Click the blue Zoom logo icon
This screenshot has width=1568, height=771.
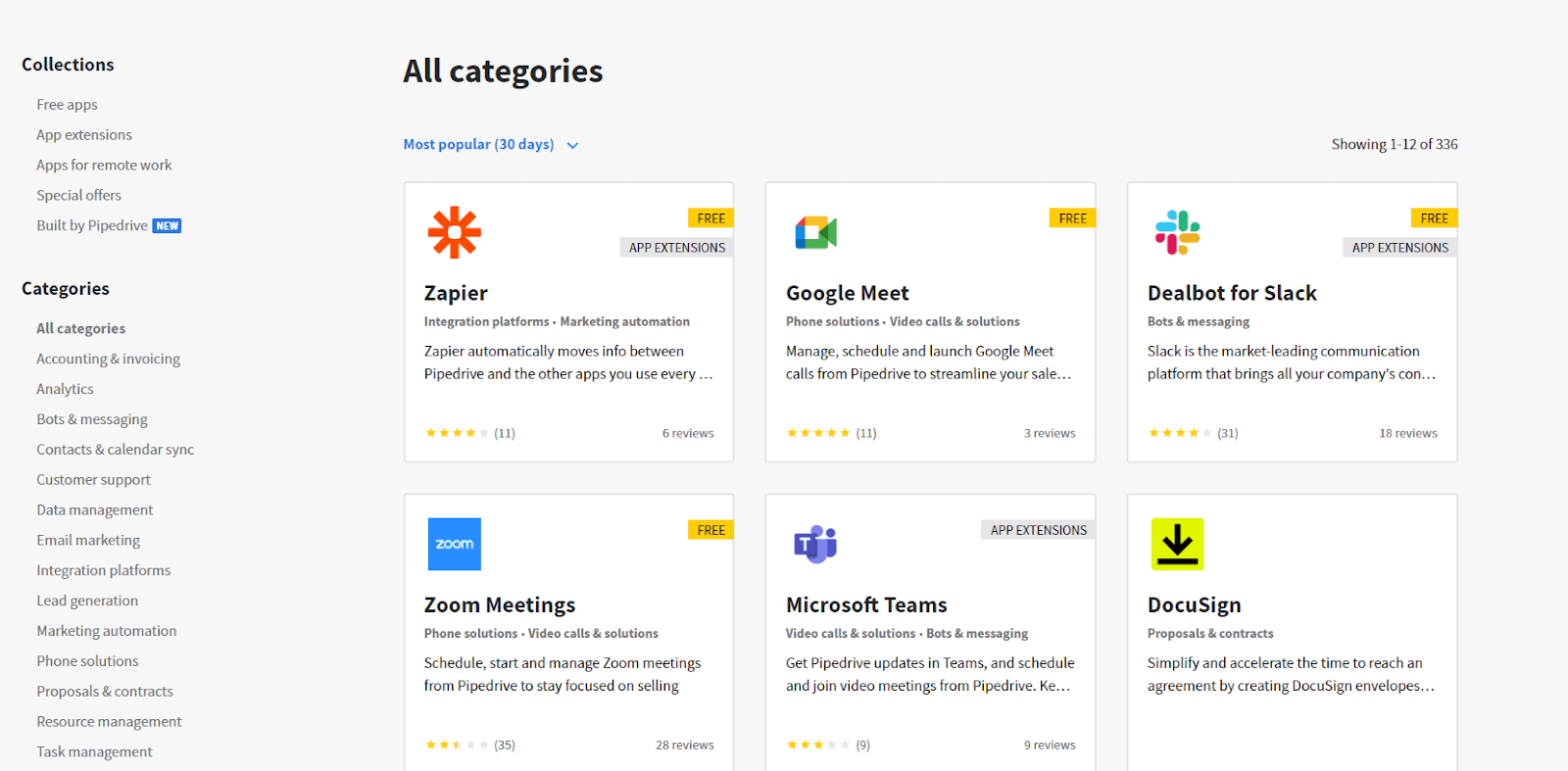(x=455, y=544)
